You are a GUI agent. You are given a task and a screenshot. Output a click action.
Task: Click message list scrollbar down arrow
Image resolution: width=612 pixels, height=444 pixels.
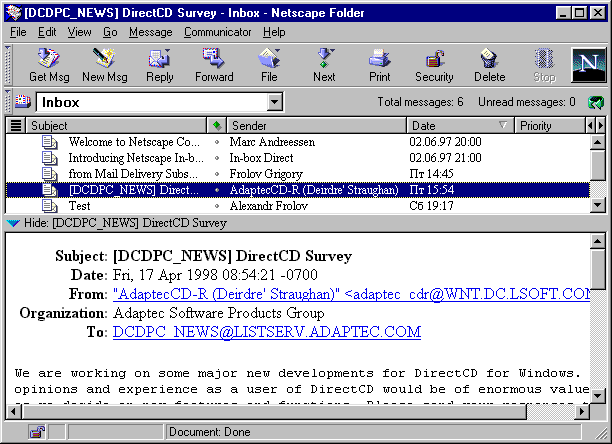point(598,205)
